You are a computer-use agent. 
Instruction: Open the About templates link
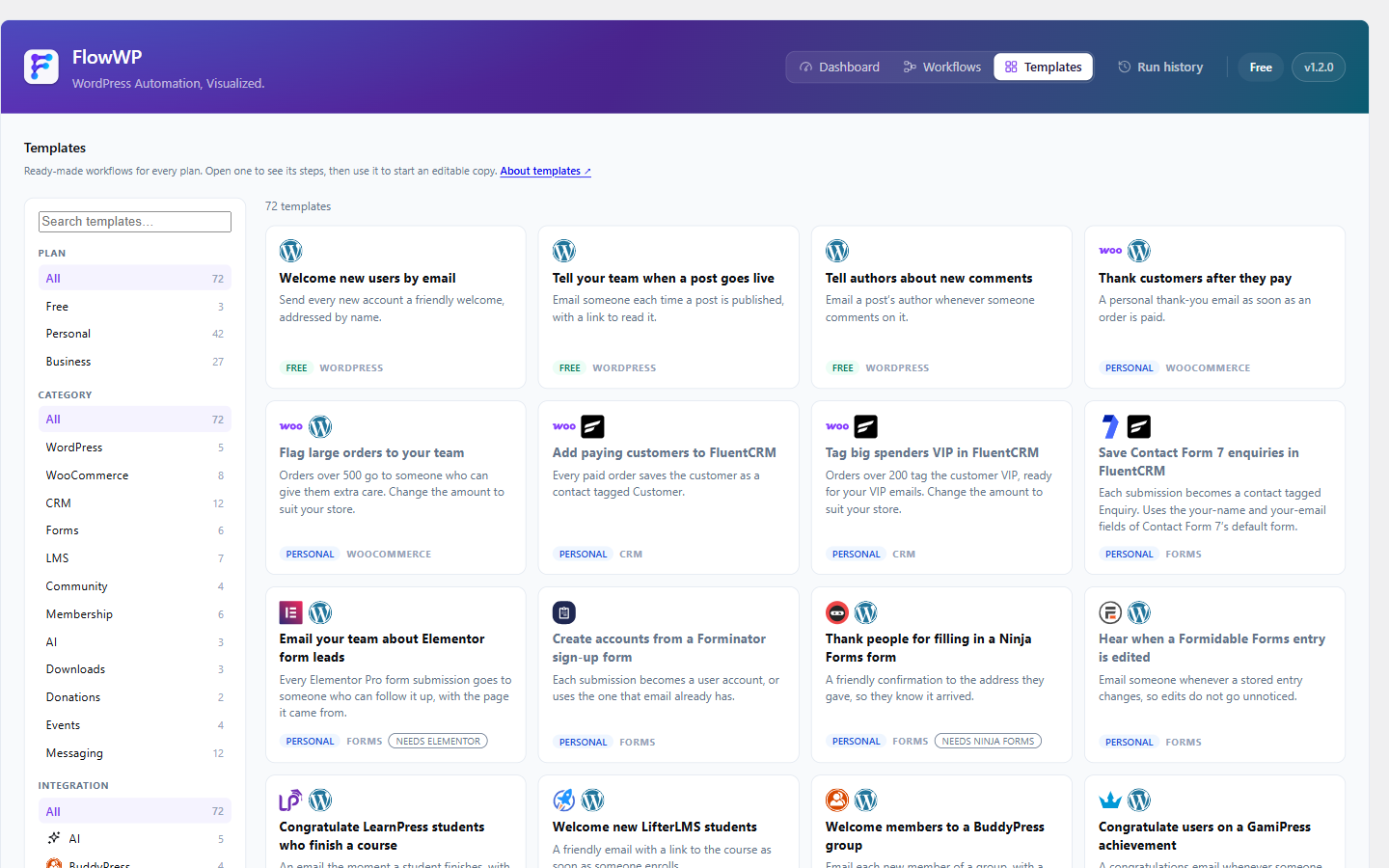click(x=545, y=171)
